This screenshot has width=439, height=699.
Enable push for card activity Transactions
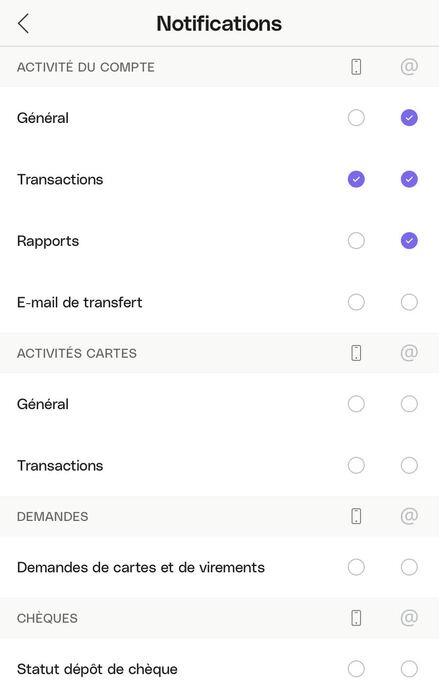pos(356,465)
